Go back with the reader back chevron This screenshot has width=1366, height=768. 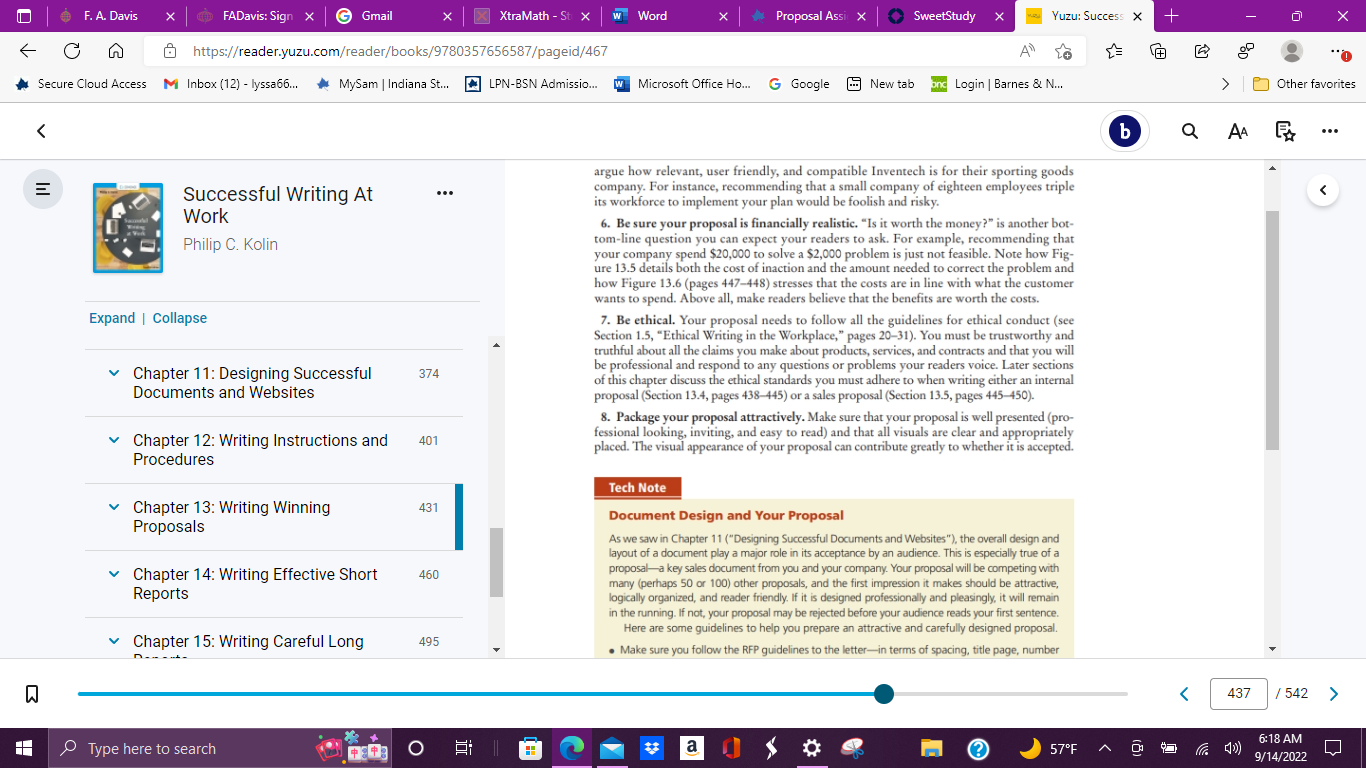click(x=41, y=131)
